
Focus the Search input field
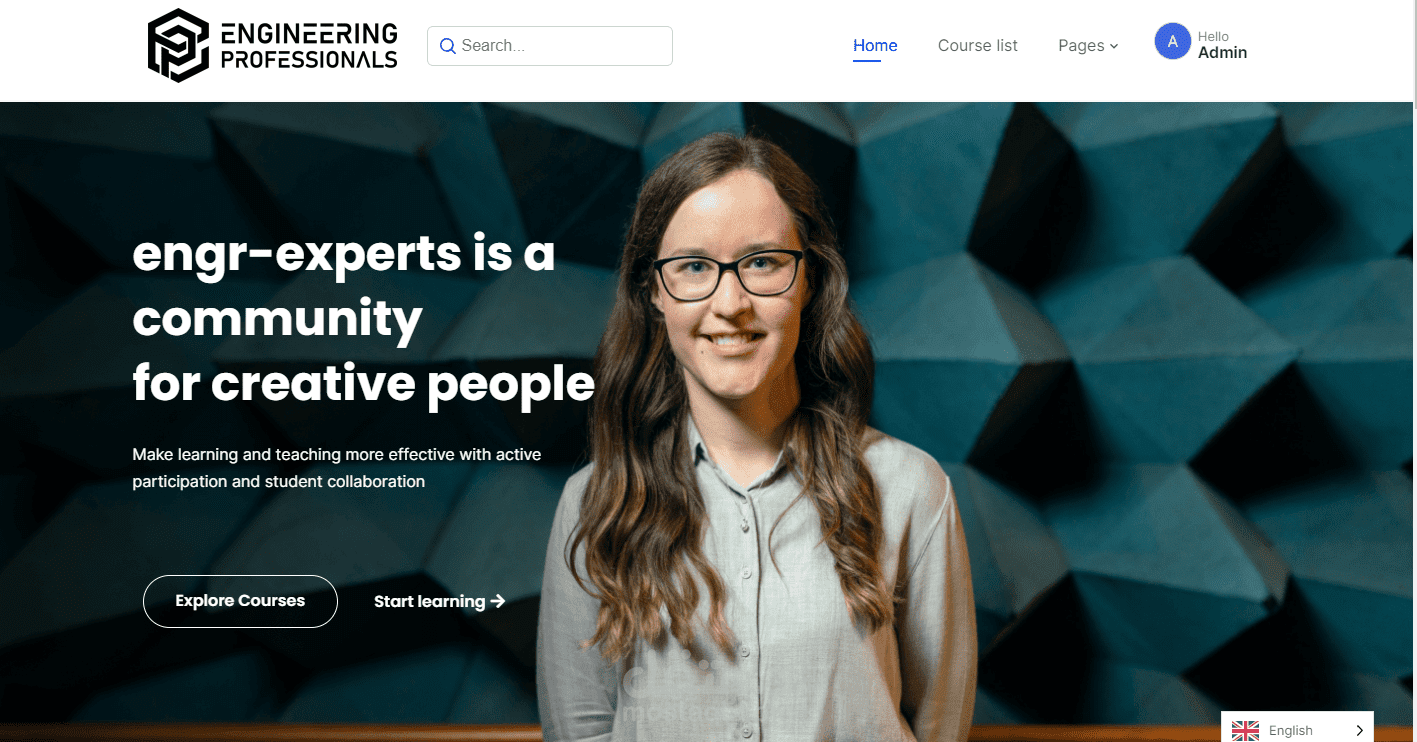click(x=550, y=46)
